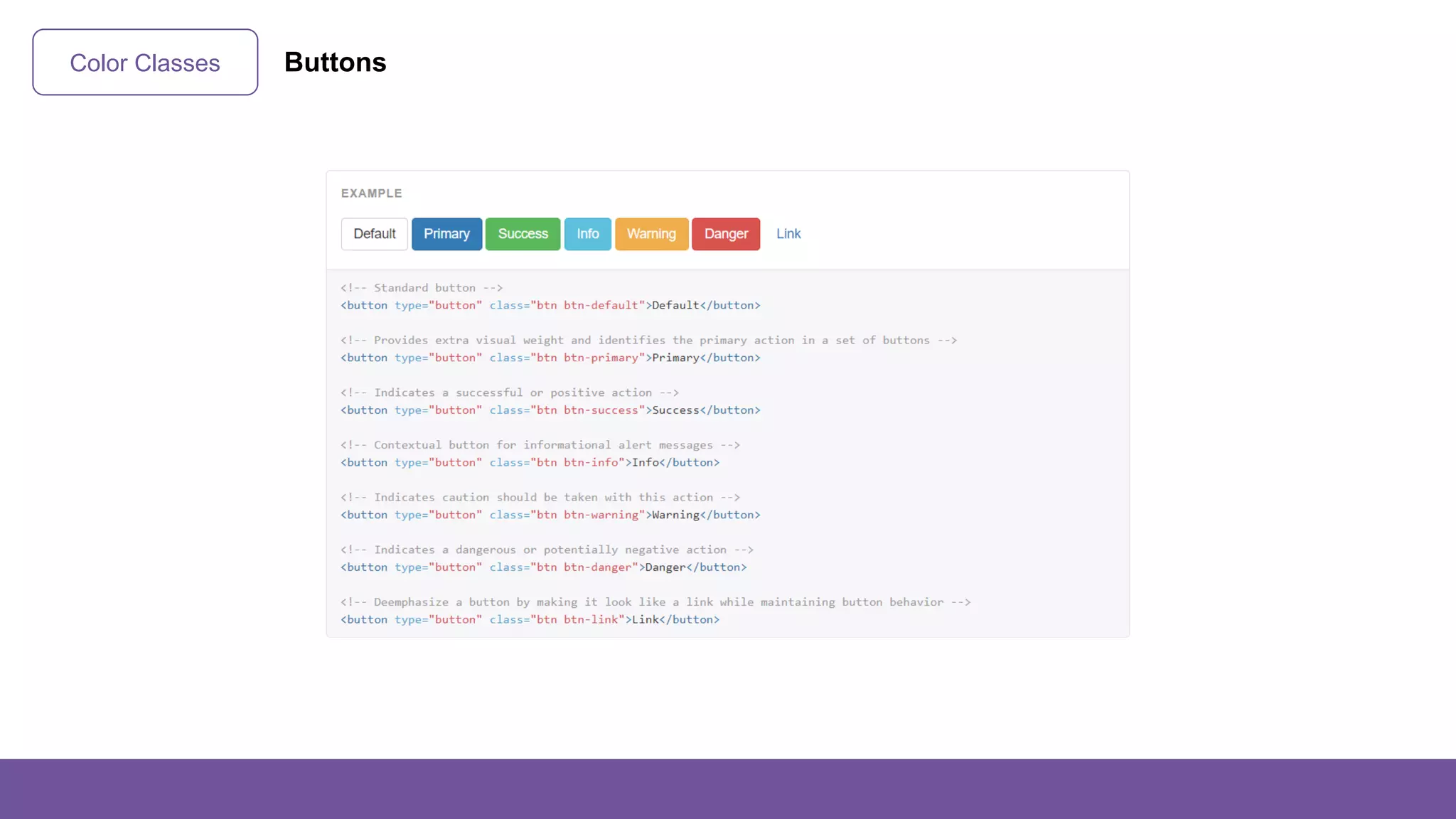
Task: Click the btn-primary code line
Action: pyautogui.click(x=550, y=358)
